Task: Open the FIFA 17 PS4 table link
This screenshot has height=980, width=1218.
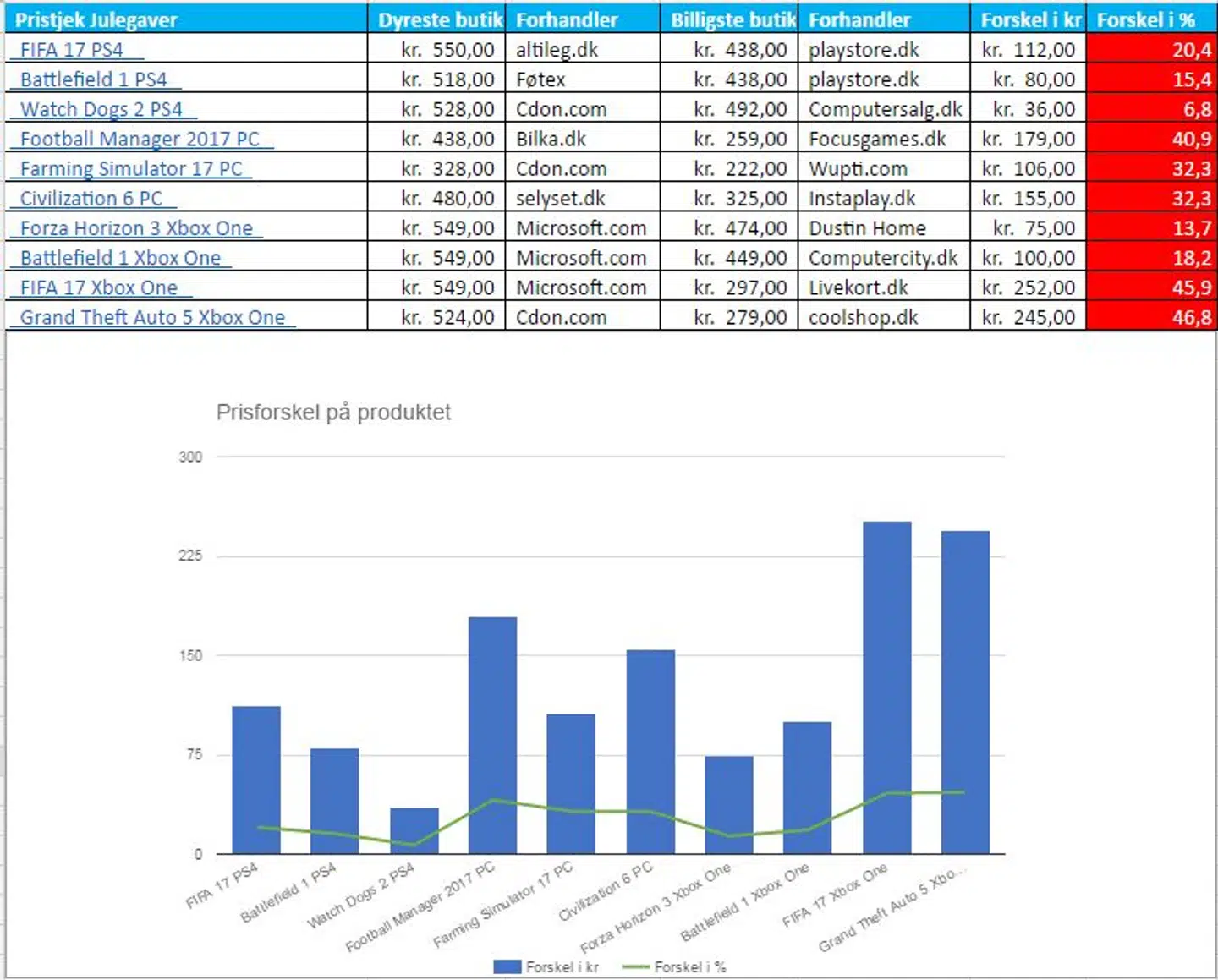Action: [72, 50]
